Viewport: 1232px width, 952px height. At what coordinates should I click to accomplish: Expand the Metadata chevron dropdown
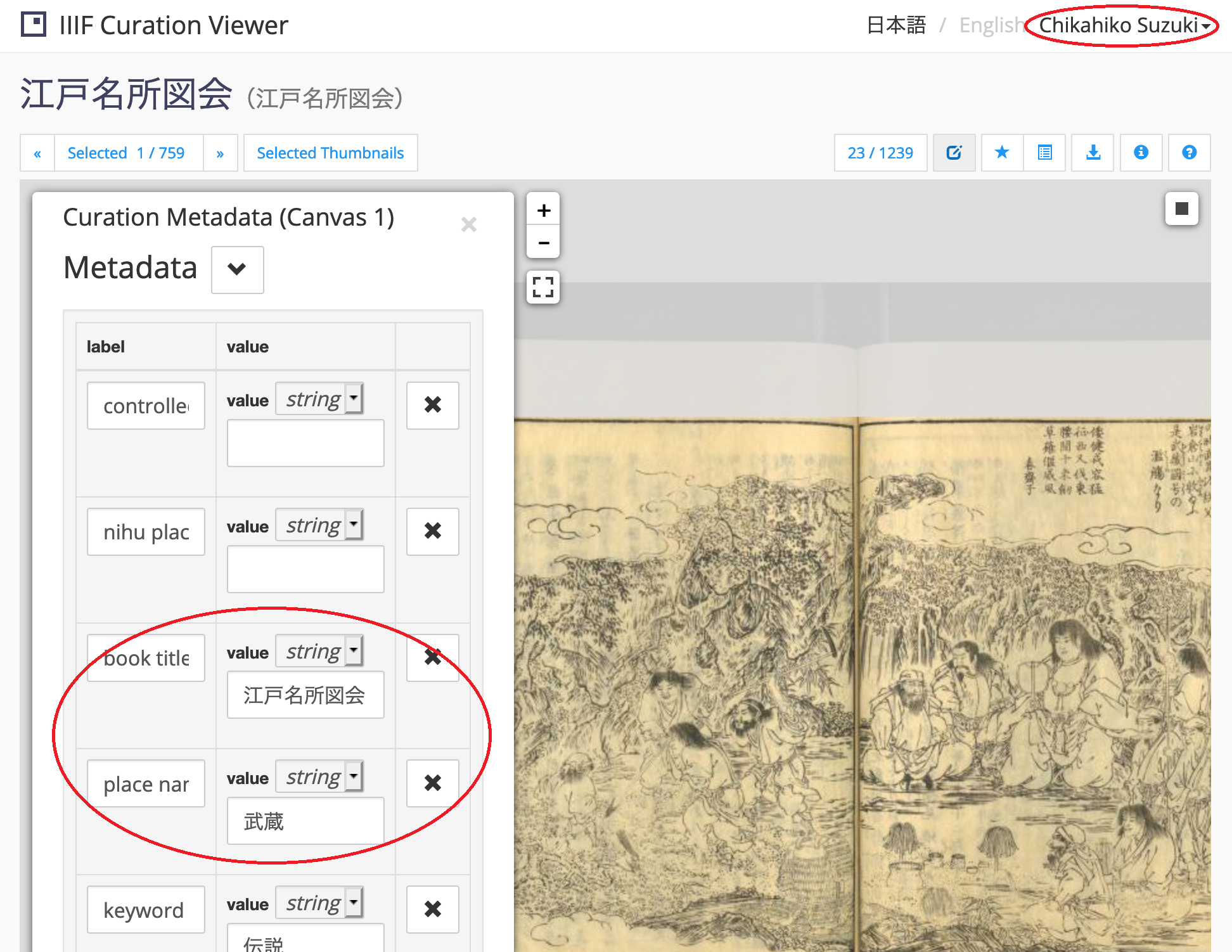(237, 269)
